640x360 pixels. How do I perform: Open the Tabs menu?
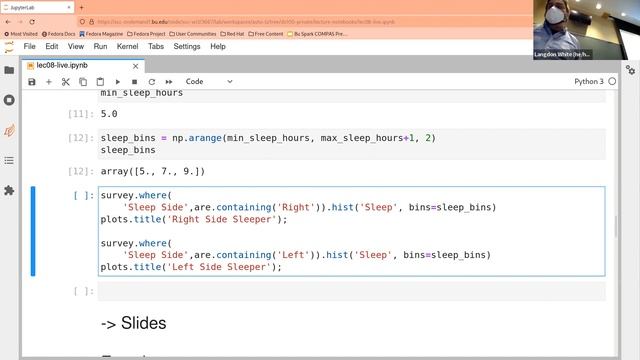coord(156,46)
